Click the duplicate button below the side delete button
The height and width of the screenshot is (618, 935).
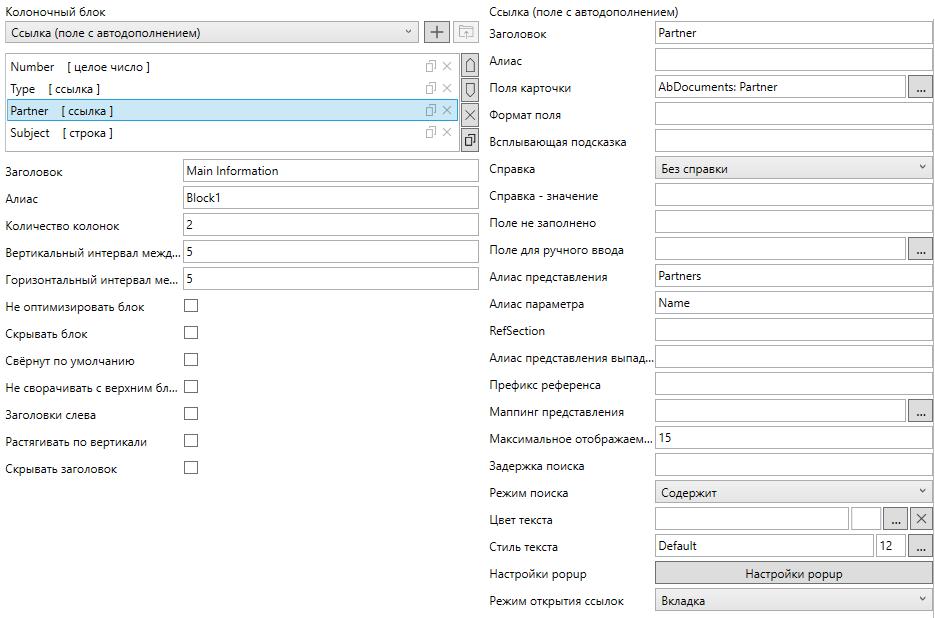click(470, 139)
